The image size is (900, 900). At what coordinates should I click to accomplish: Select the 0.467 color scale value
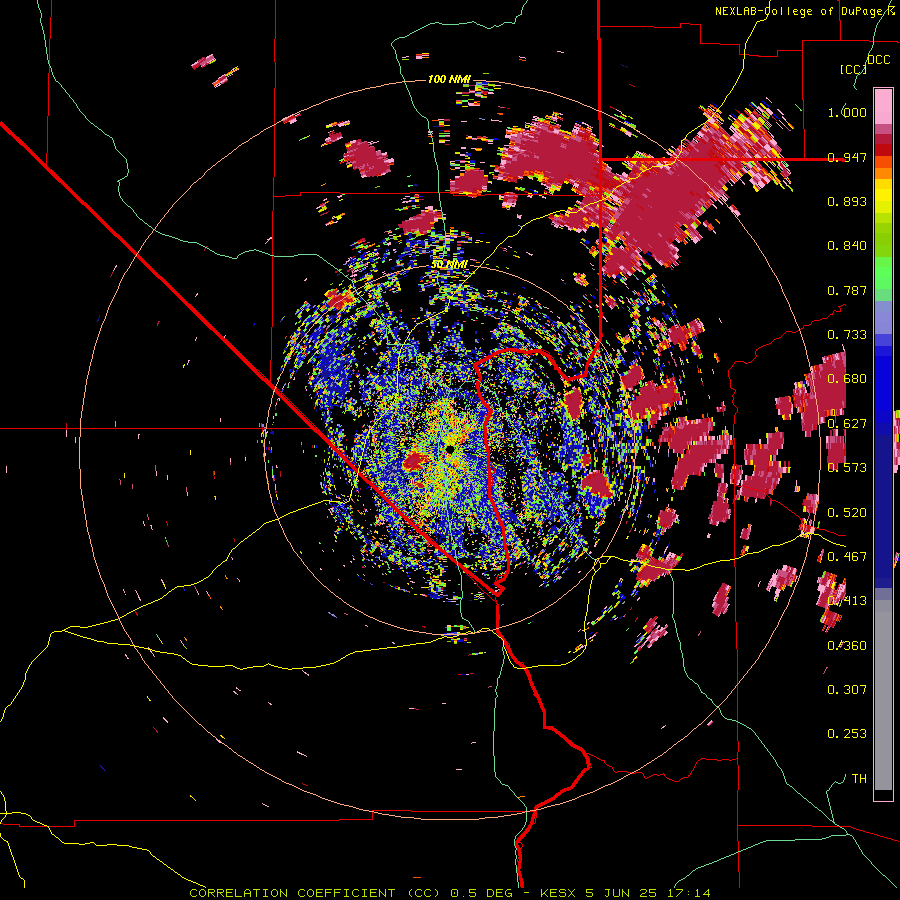tap(847, 557)
